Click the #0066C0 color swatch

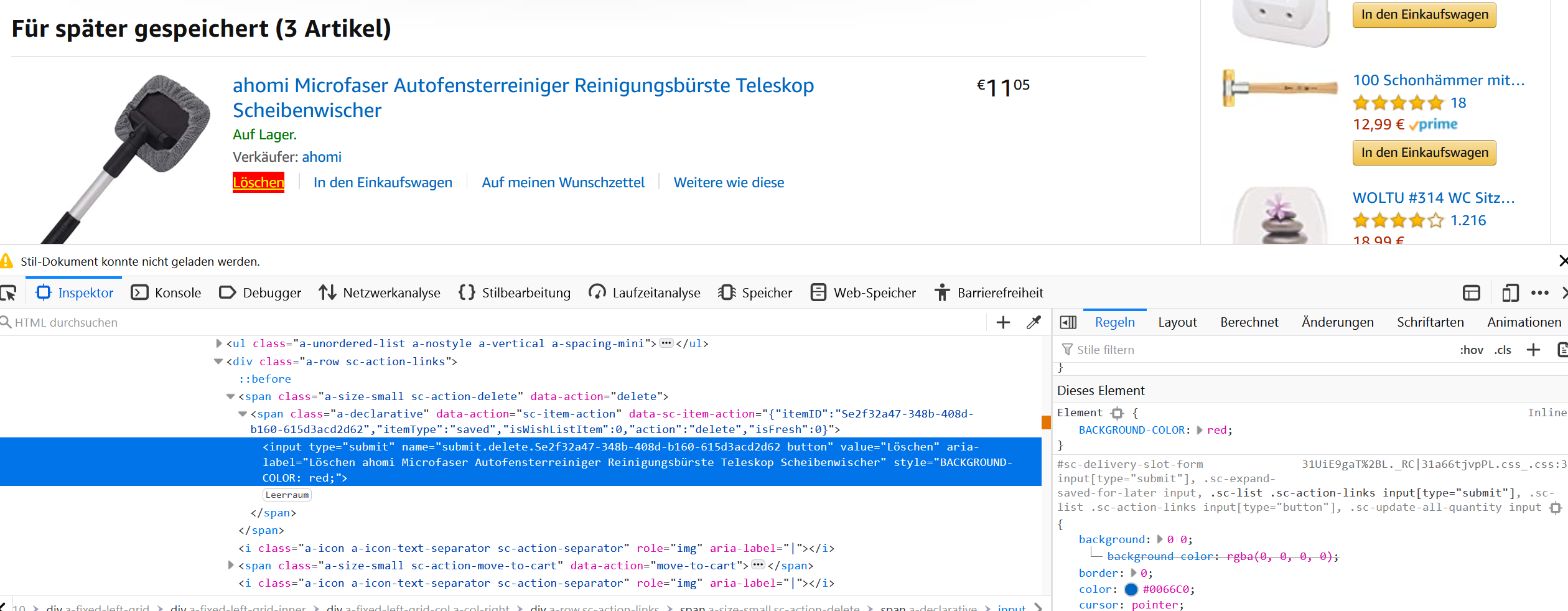(1131, 589)
